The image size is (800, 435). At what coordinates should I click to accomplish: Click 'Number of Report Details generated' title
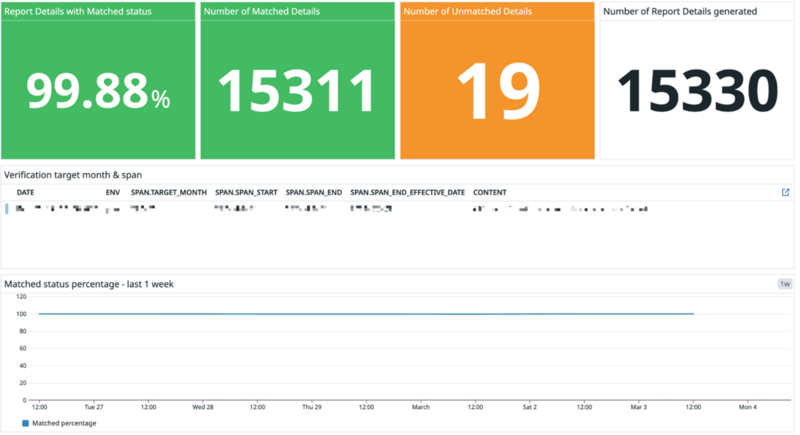click(680, 11)
